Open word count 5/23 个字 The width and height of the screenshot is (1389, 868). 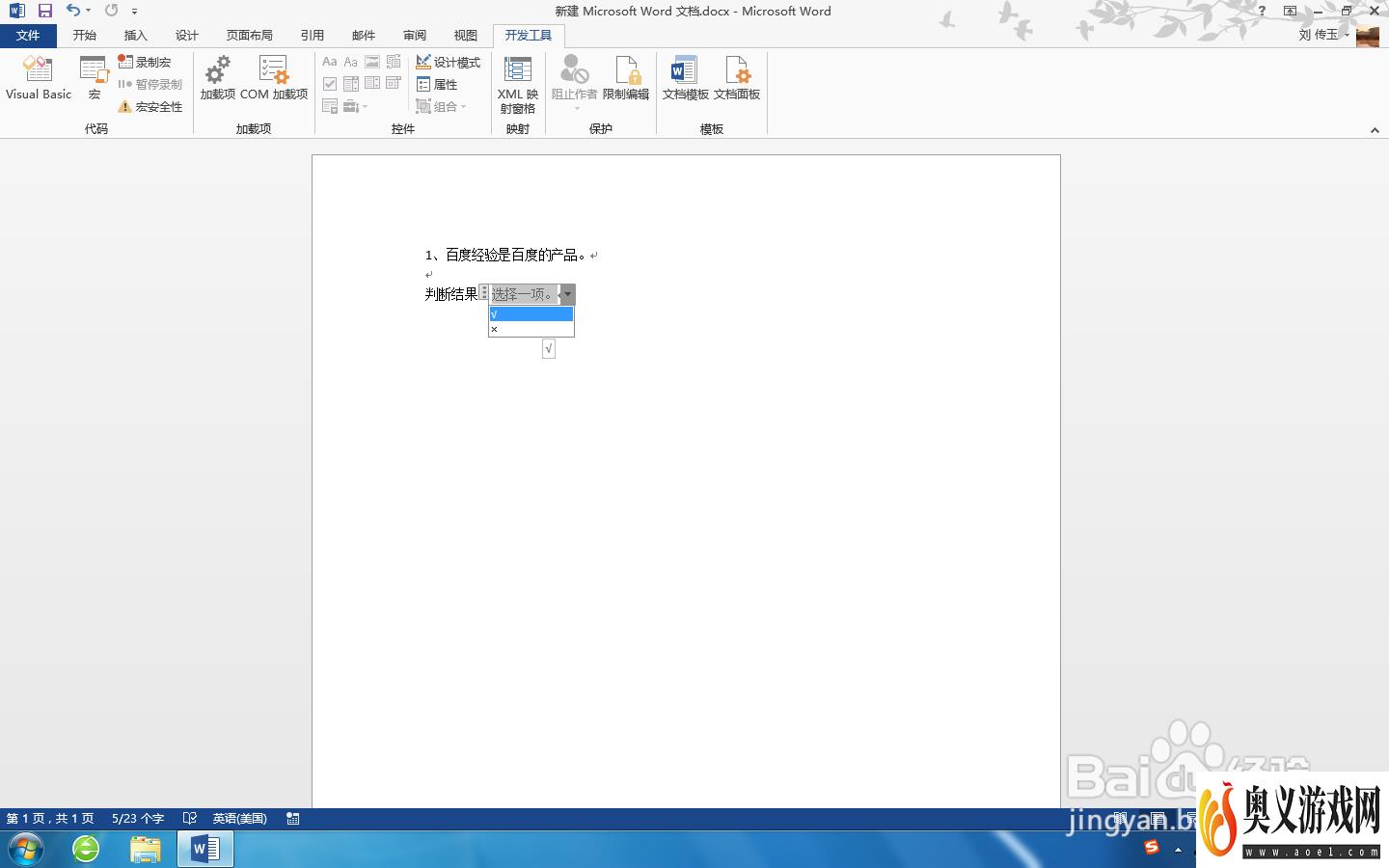pyautogui.click(x=138, y=818)
